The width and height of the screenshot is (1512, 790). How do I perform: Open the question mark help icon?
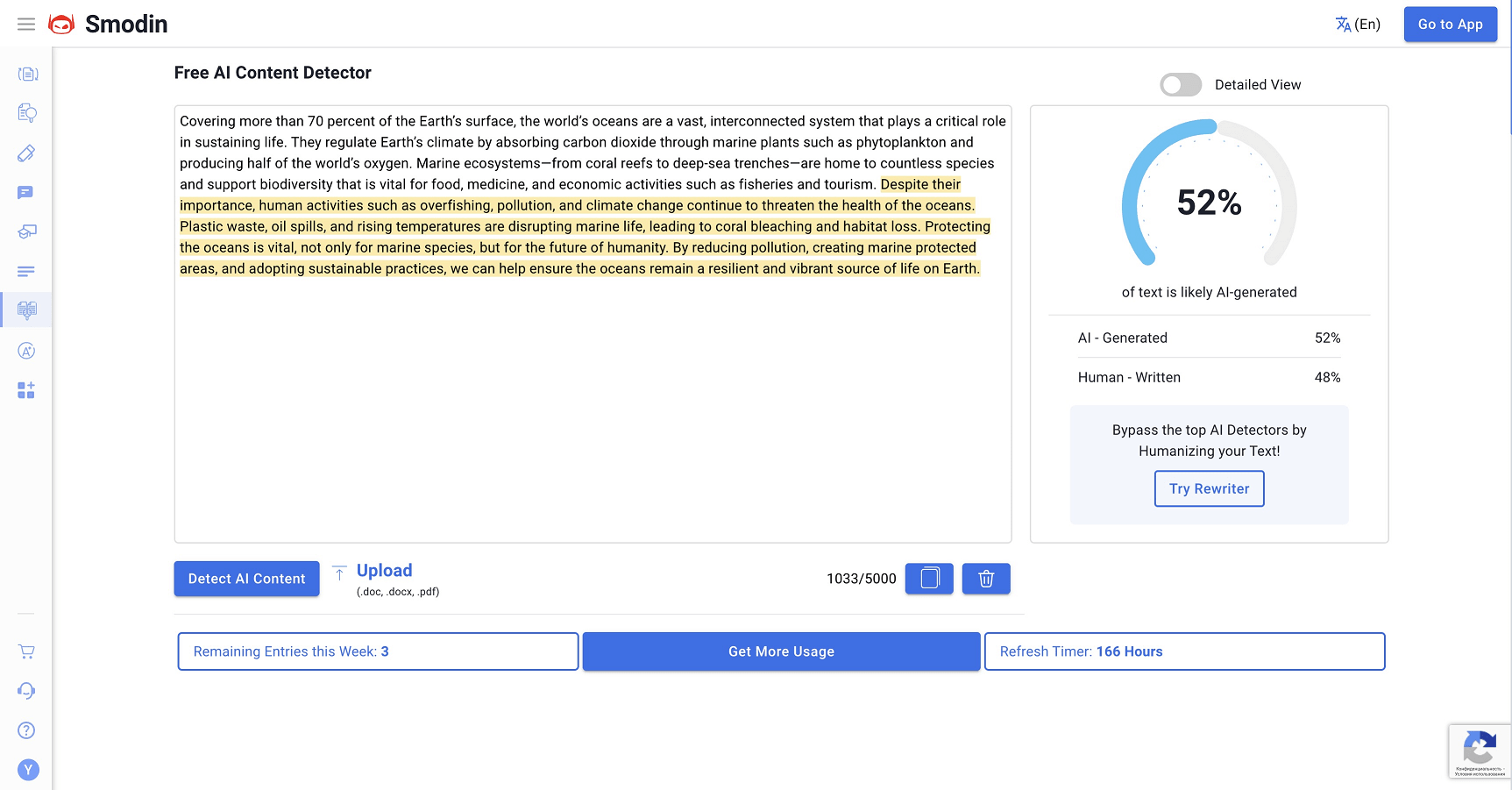pyautogui.click(x=26, y=730)
